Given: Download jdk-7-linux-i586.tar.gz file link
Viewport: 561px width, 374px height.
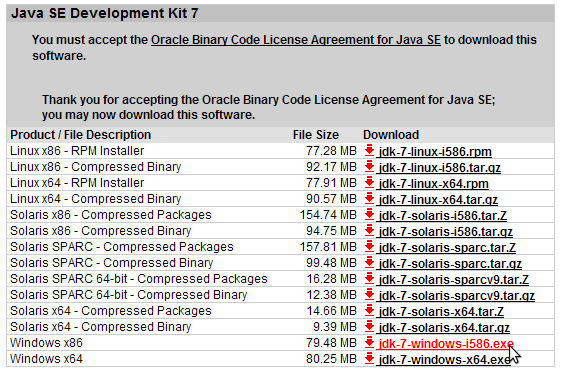Looking at the screenshot, I should pos(440,168).
